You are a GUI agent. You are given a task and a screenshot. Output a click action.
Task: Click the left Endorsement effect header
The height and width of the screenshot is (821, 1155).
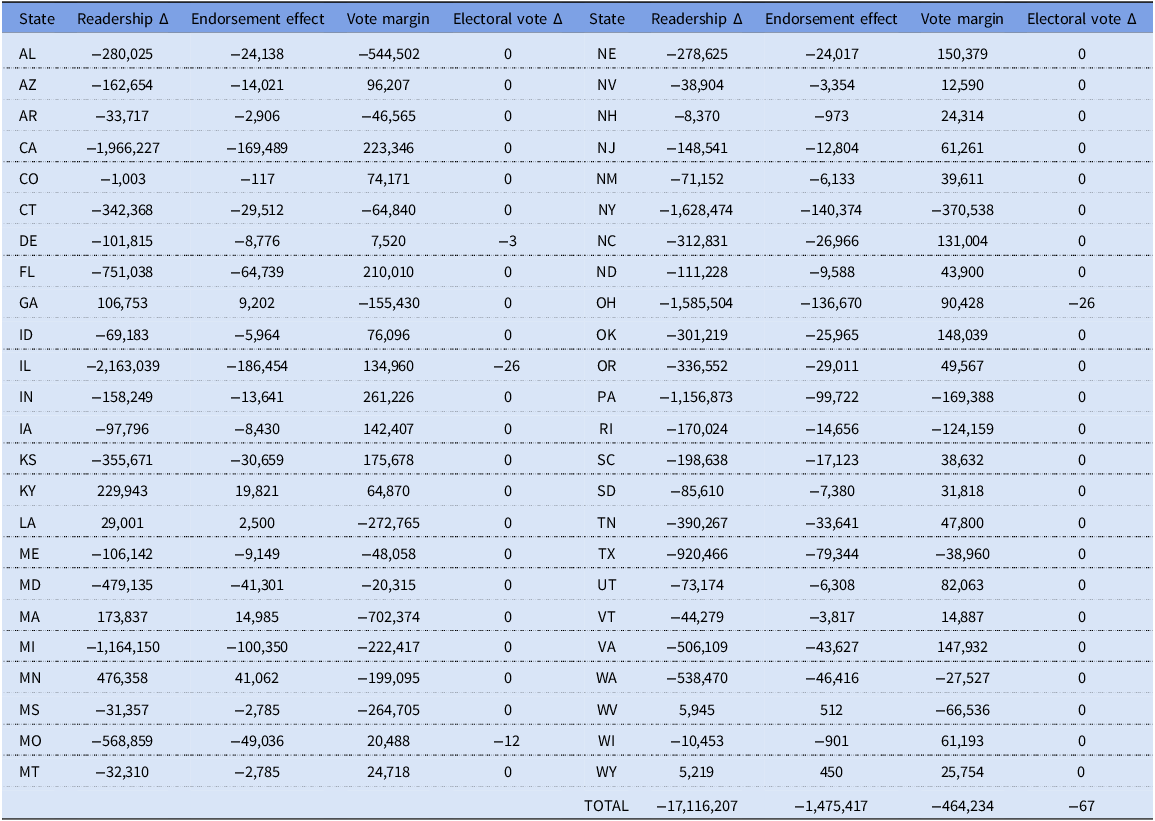(257, 19)
